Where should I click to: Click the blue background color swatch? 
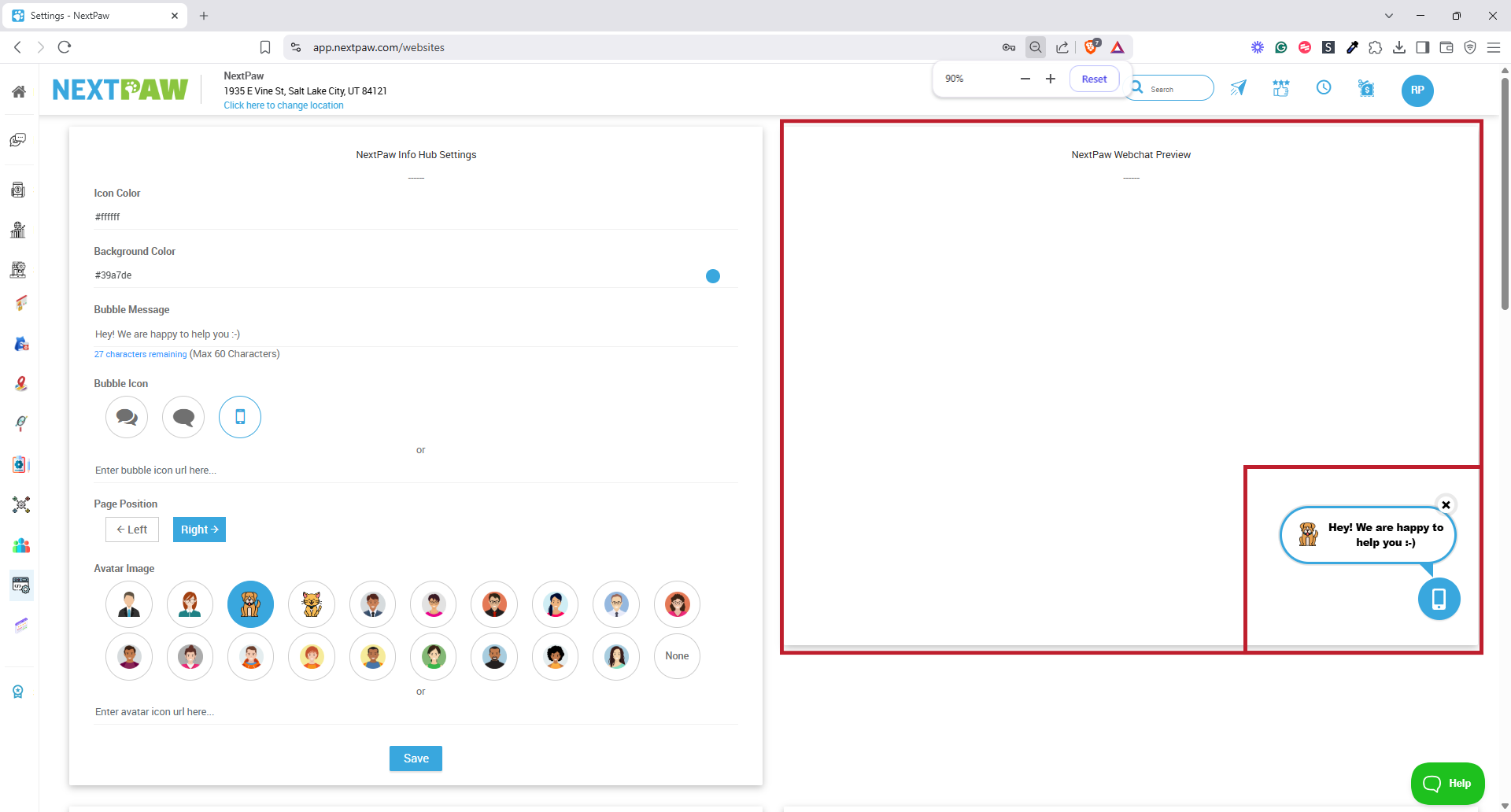(x=713, y=276)
